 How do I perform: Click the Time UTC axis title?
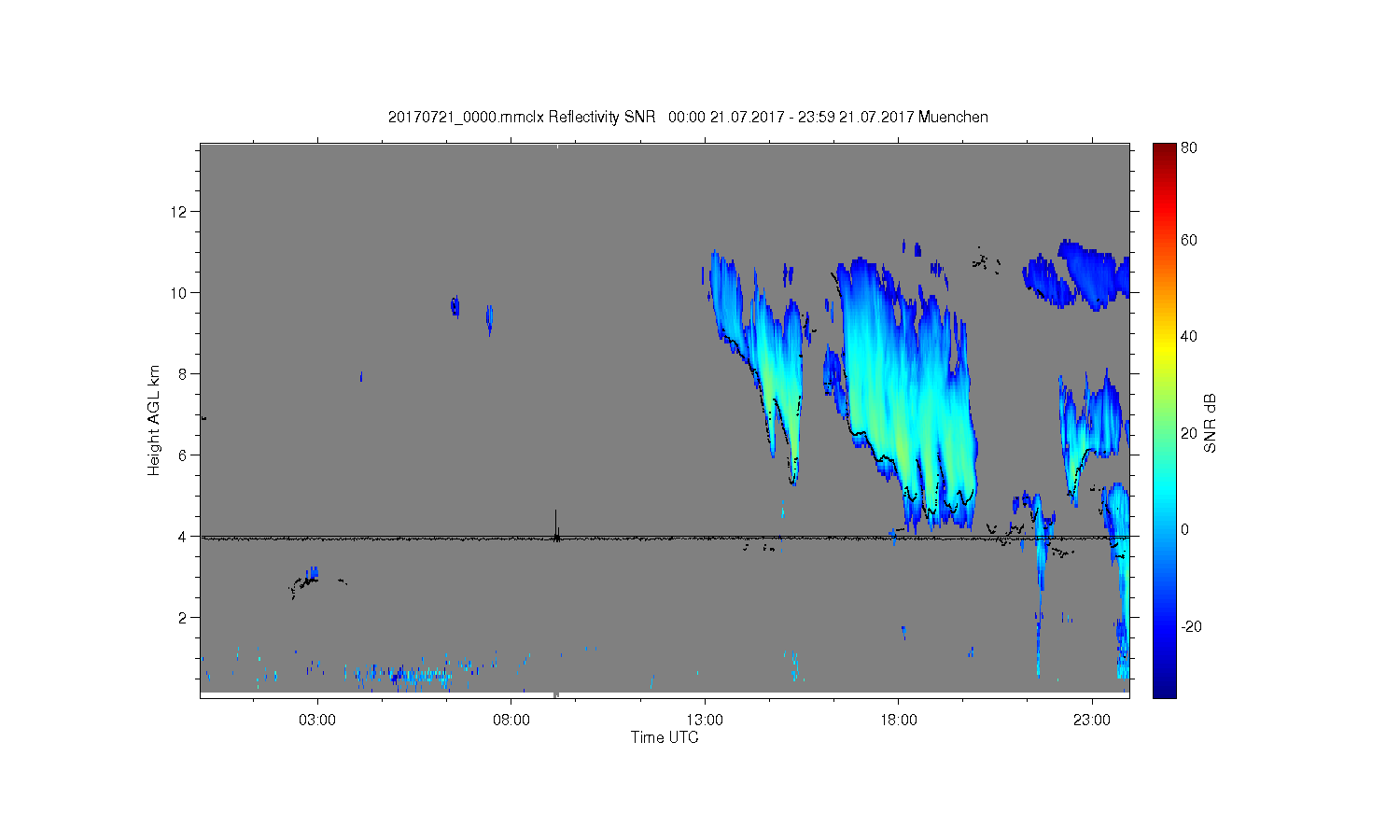pyautogui.click(x=665, y=737)
